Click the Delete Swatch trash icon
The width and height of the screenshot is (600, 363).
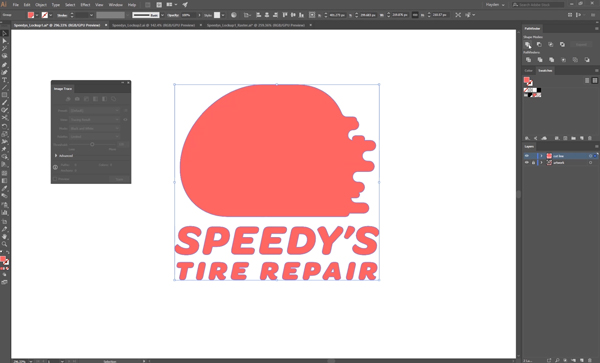click(590, 138)
